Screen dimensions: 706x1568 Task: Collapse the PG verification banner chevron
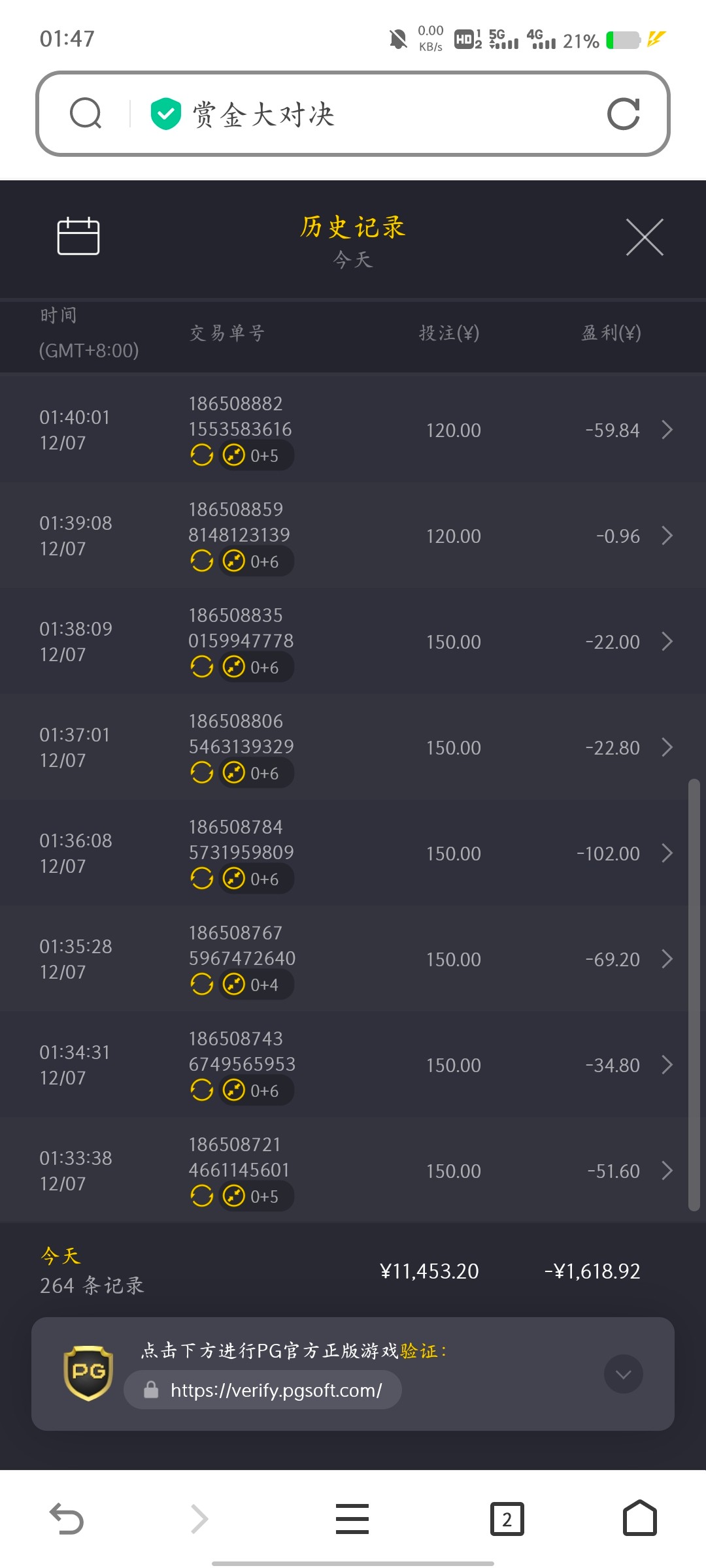pos(623,1375)
